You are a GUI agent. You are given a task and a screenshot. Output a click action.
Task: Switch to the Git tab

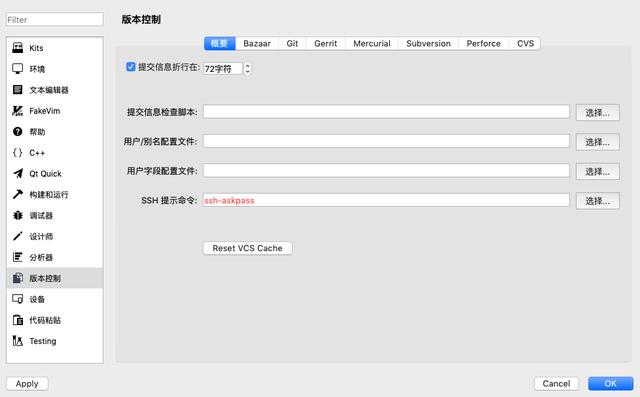(292, 44)
